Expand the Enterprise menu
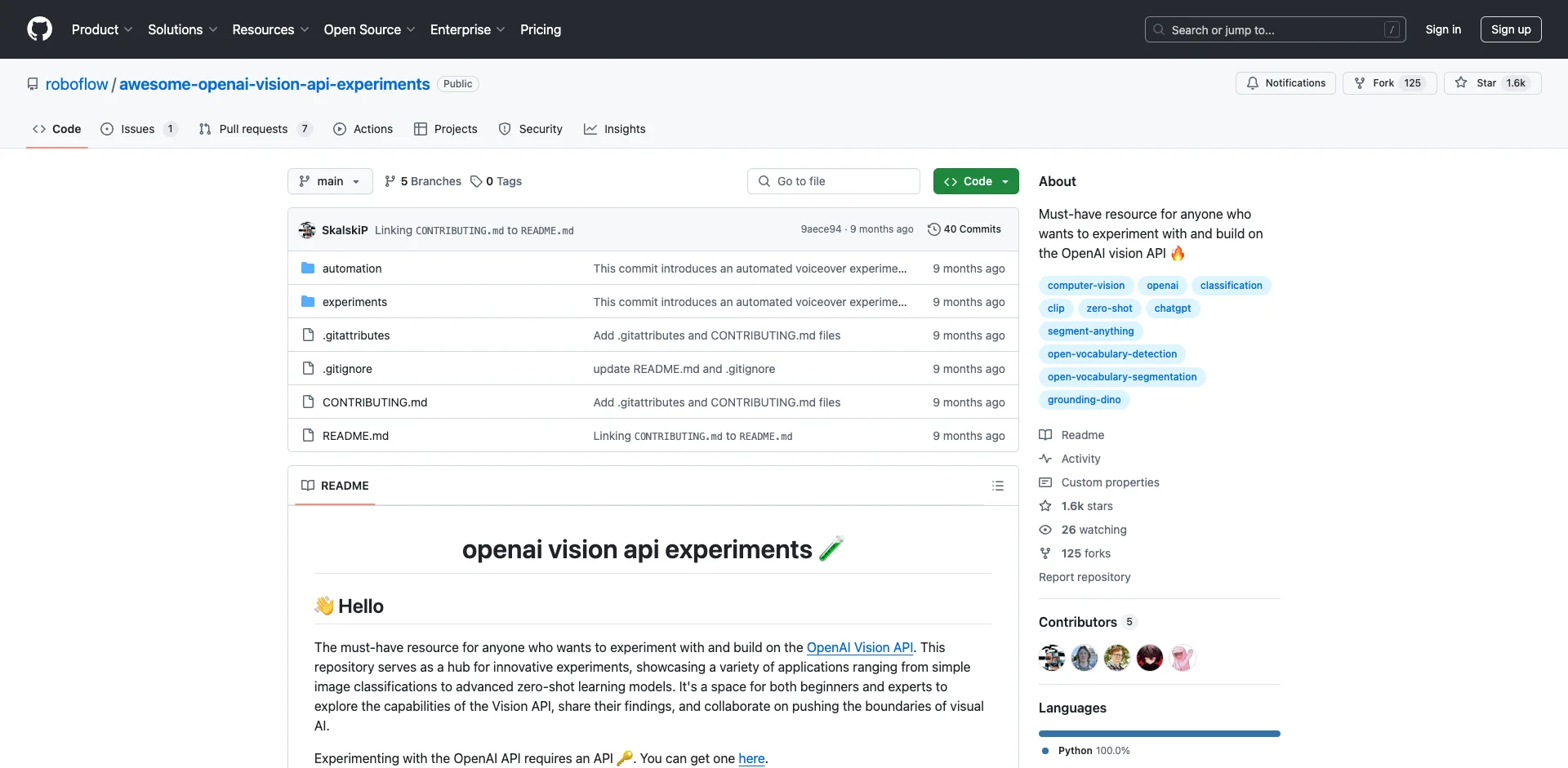 click(x=467, y=29)
